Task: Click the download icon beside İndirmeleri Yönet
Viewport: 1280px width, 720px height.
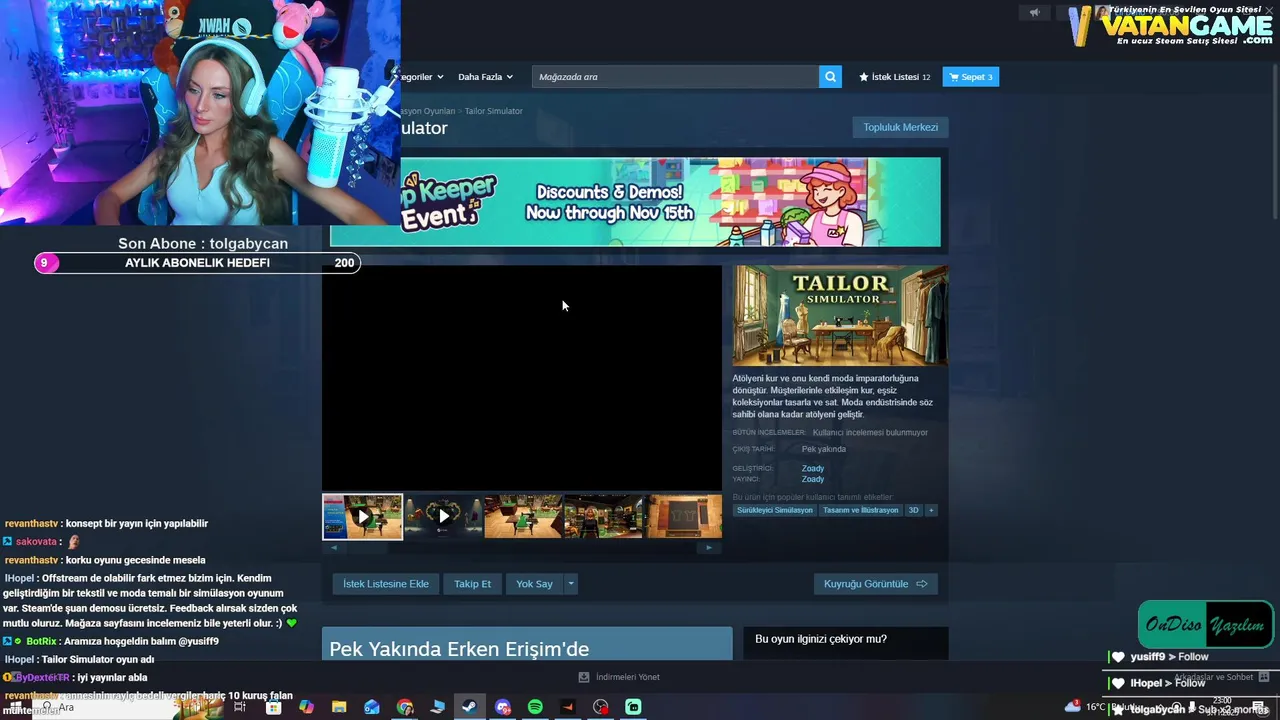Action: [x=584, y=677]
